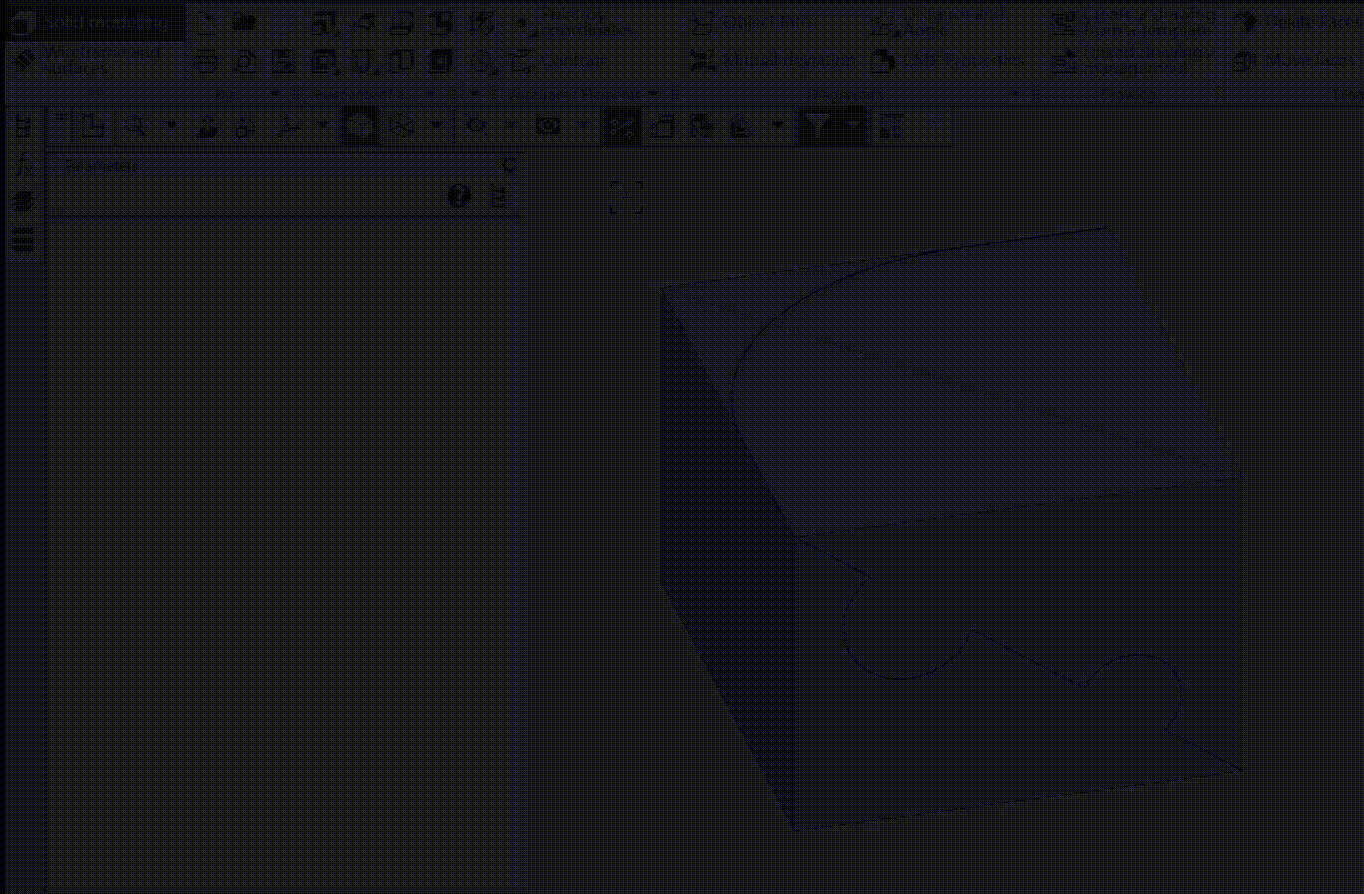Click the print icon in the ribbon
1364x894 pixels.
tap(205, 62)
